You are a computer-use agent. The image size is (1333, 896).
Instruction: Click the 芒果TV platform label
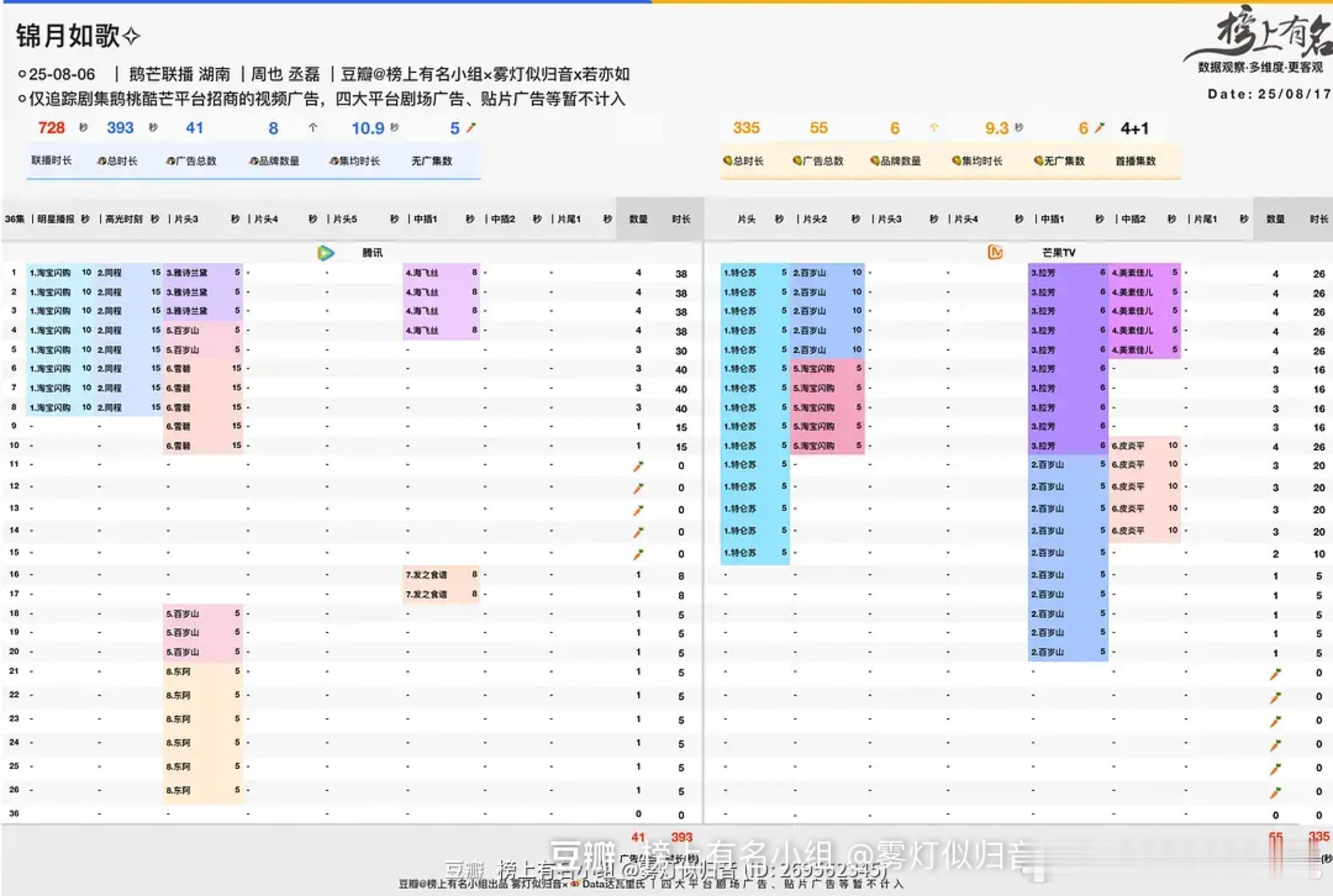point(1059,253)
